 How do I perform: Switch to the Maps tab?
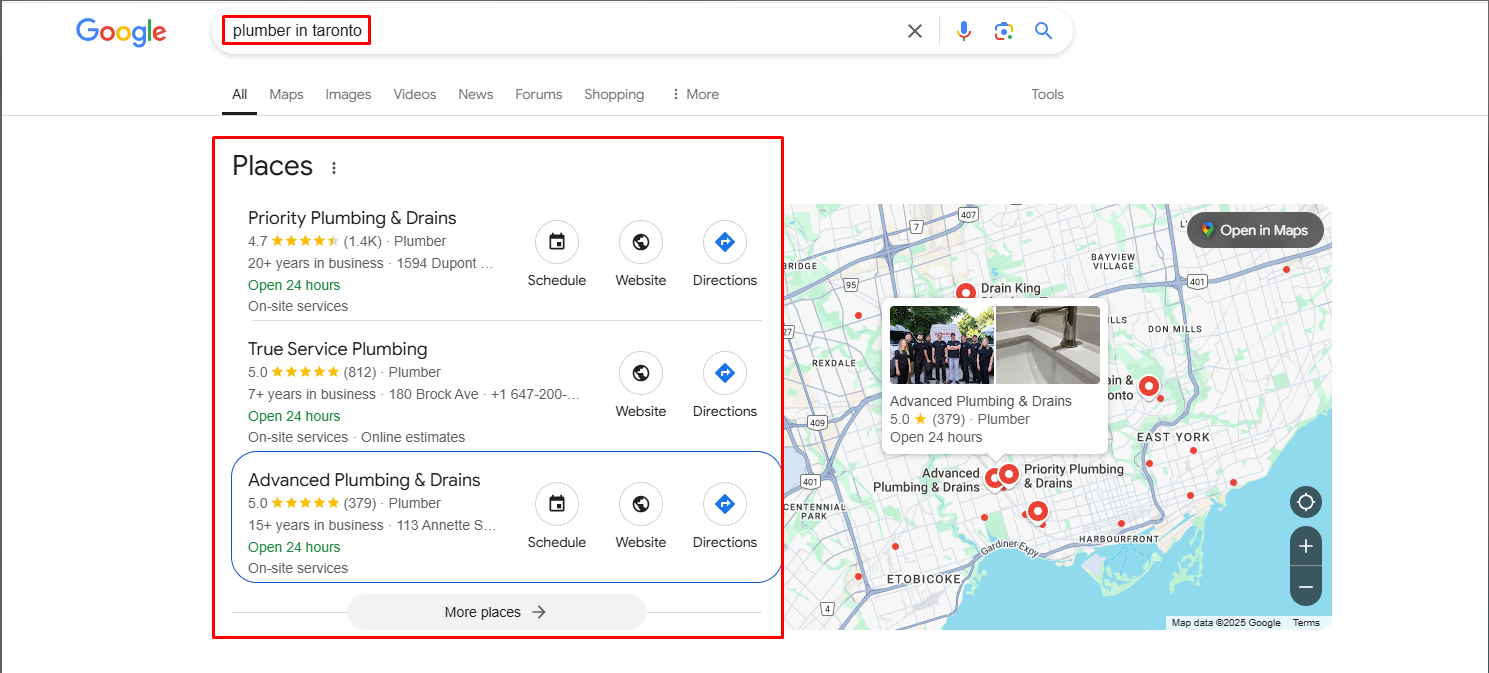click(x=286, y=94)
